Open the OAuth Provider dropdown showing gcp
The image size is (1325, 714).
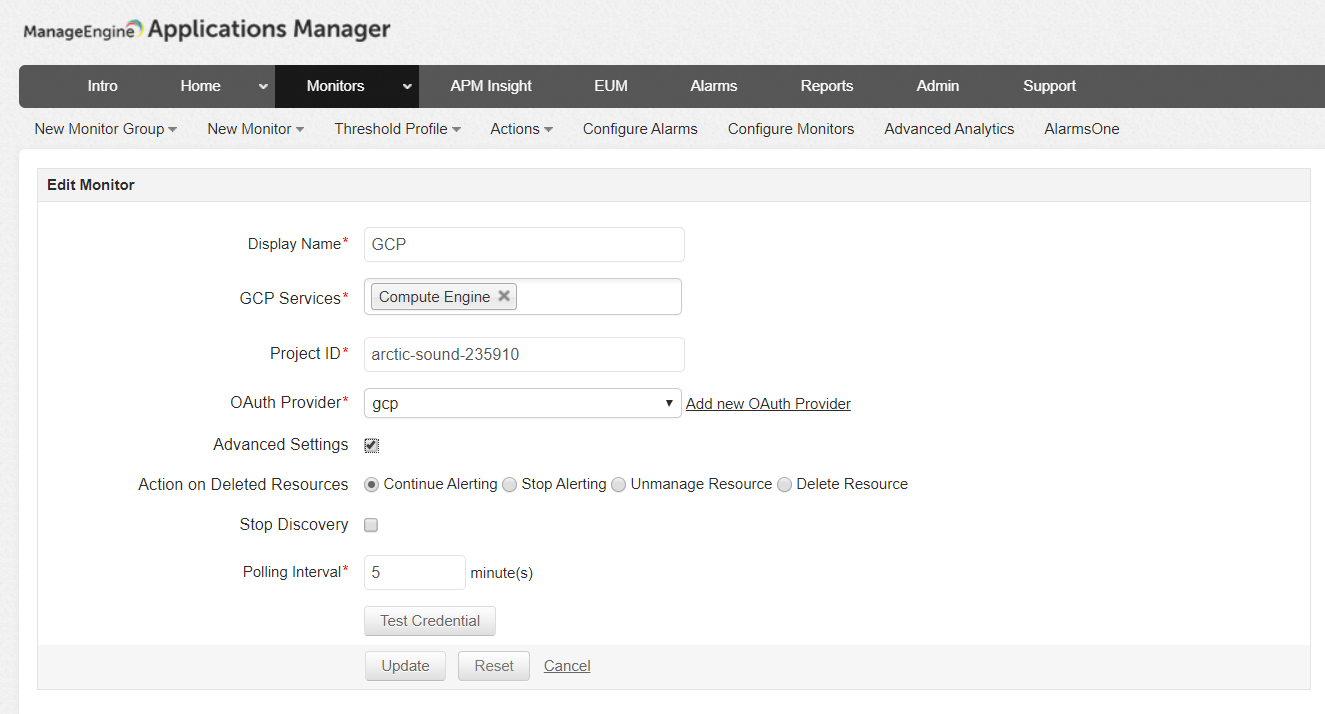pyautogui.click(x=523, y=403)
